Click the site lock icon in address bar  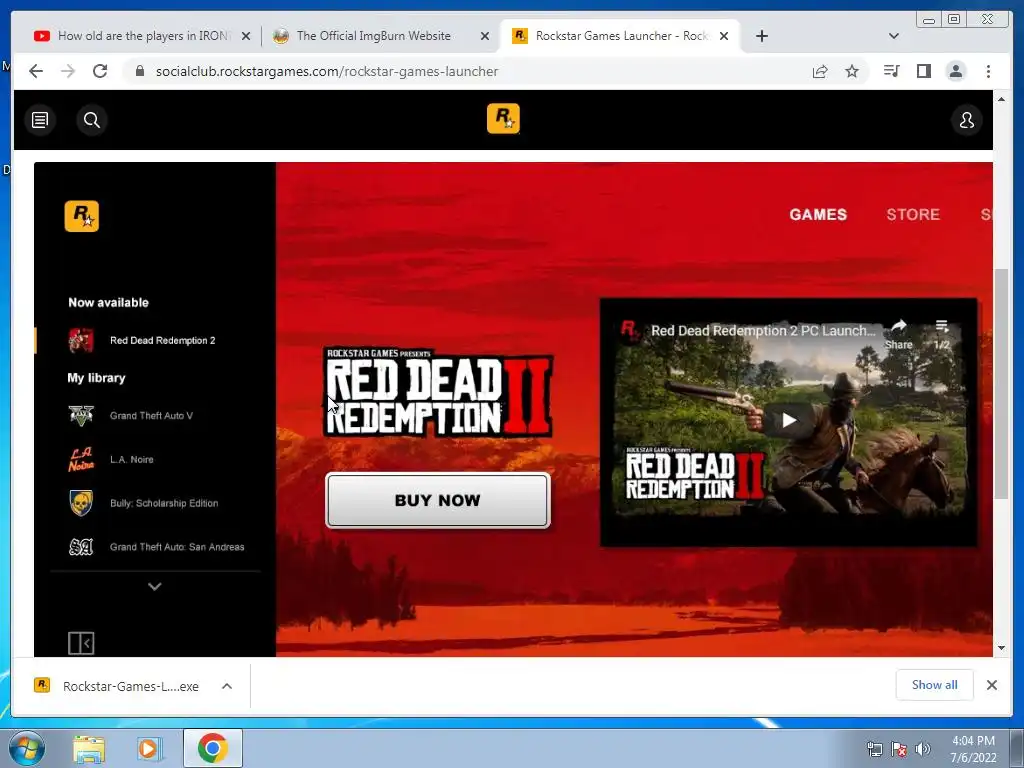click(140, 71)
